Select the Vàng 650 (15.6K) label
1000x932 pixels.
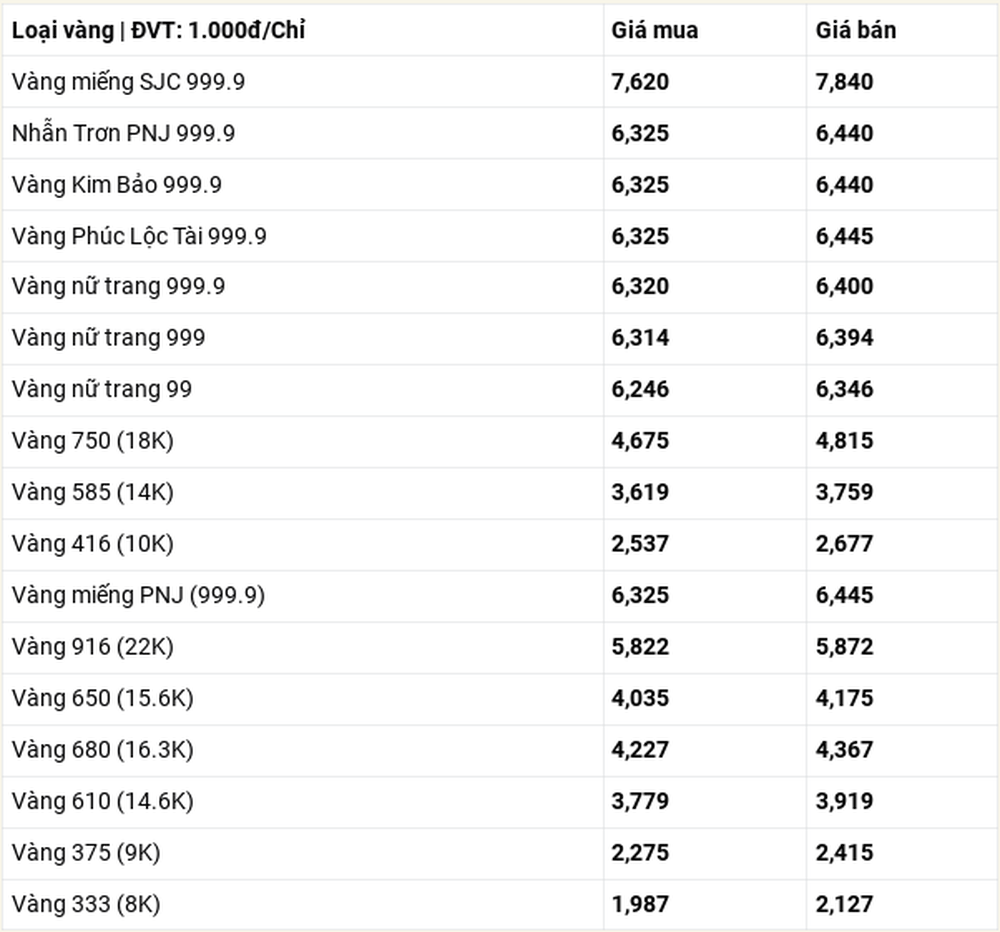coord(103,699)
